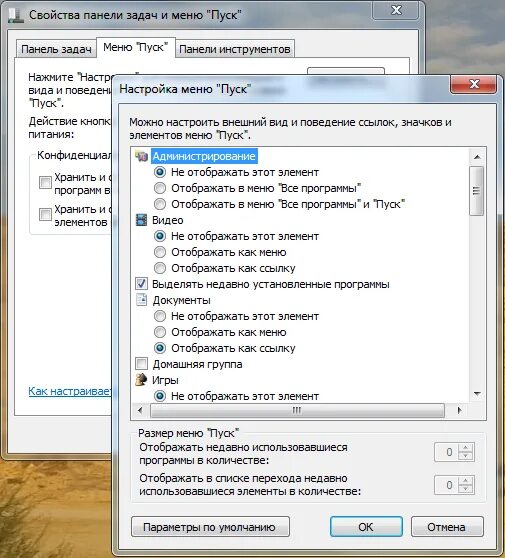
Task: Select 'Не отображать этот элемент' under Видео
Action: coord(160,236)
